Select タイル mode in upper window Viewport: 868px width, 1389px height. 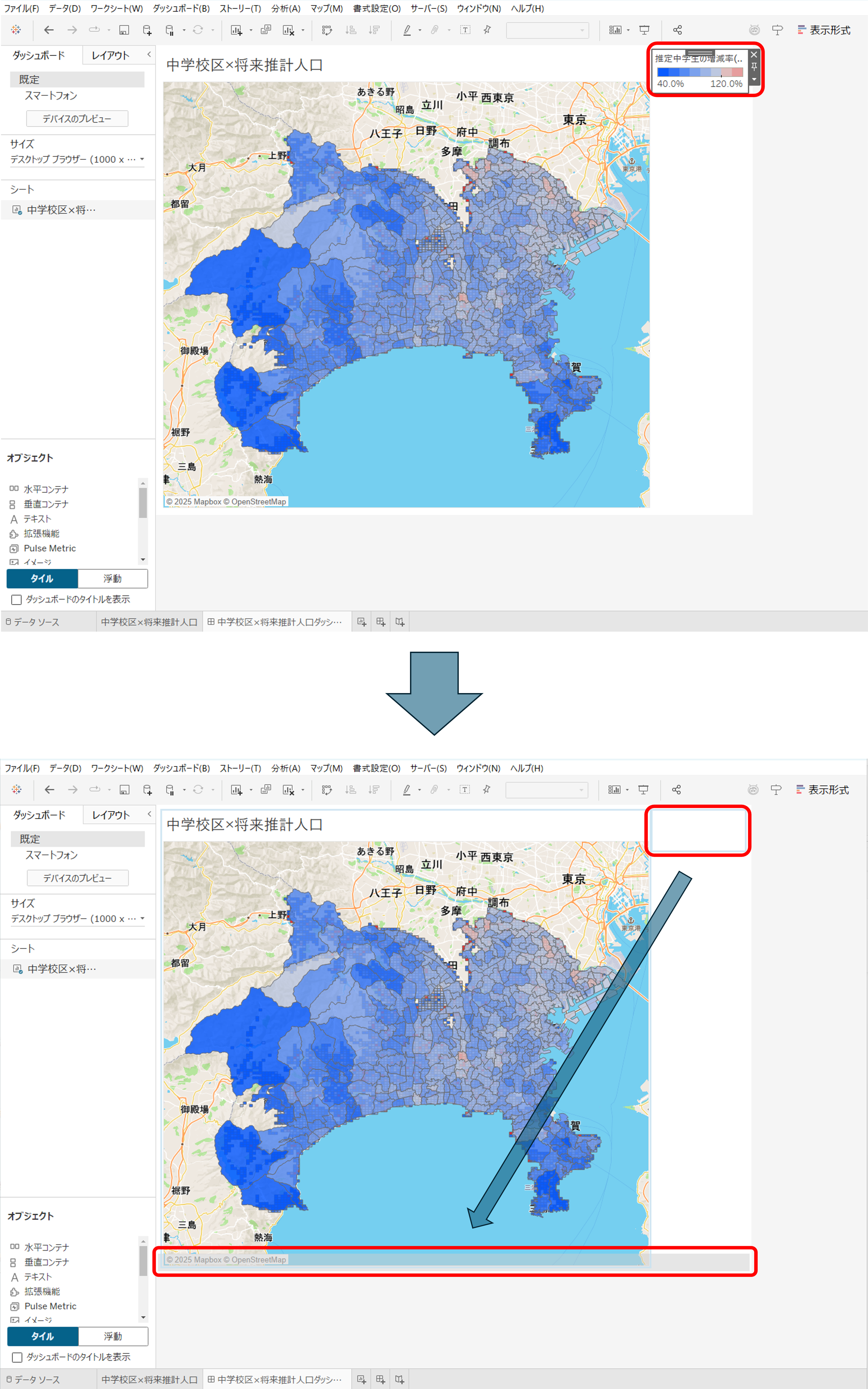pos(42,578)
